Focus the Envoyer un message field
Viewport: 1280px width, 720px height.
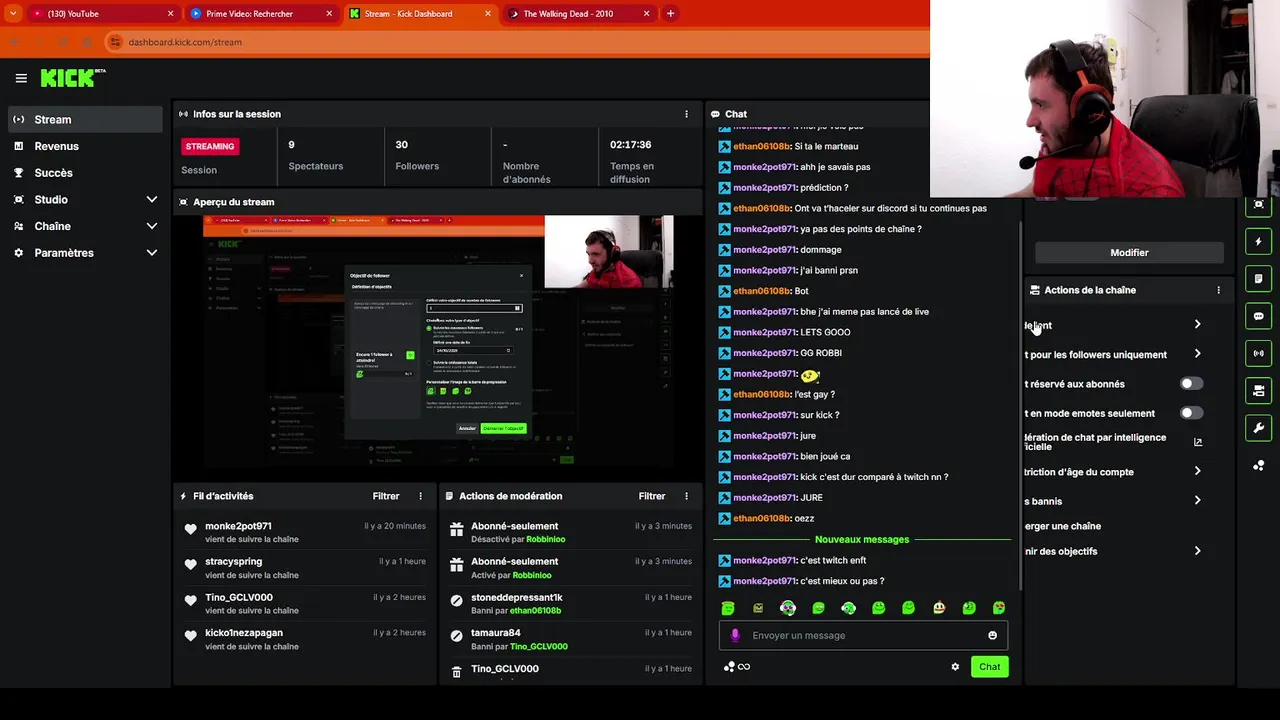(863, 635)
